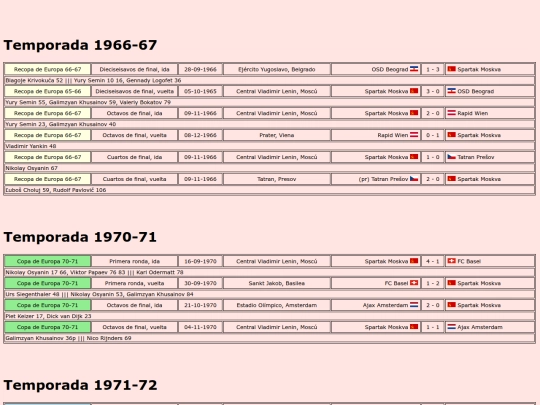Click Dutch flag beside Ajax Amsterdam, 21-10-1970 match

[x=414, y=305]
